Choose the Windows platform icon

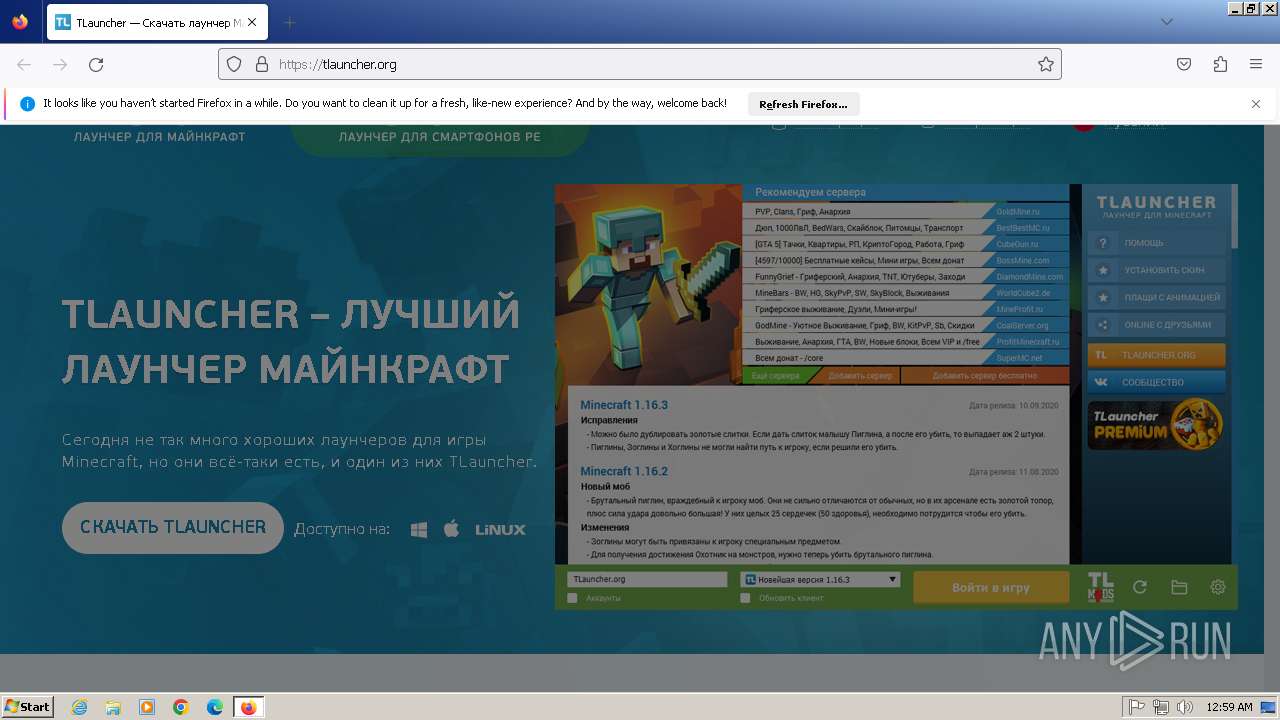(x=419, y=529)
